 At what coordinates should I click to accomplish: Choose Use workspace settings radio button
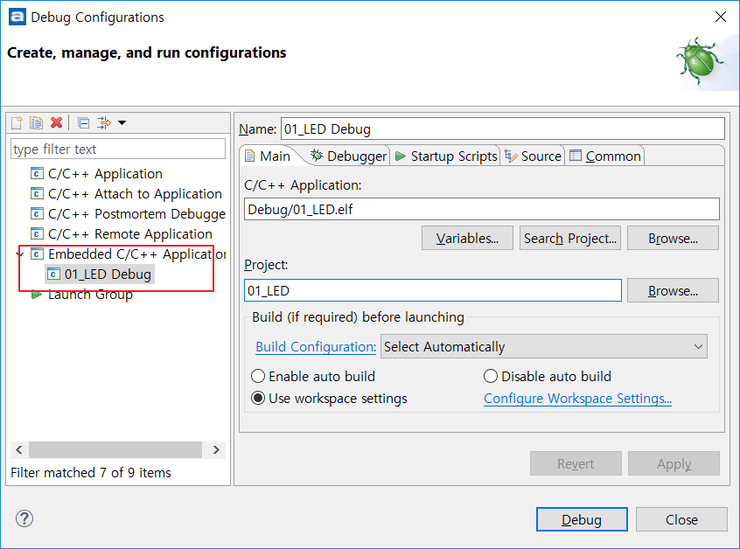pyautogui.click(x=258, y=398)
